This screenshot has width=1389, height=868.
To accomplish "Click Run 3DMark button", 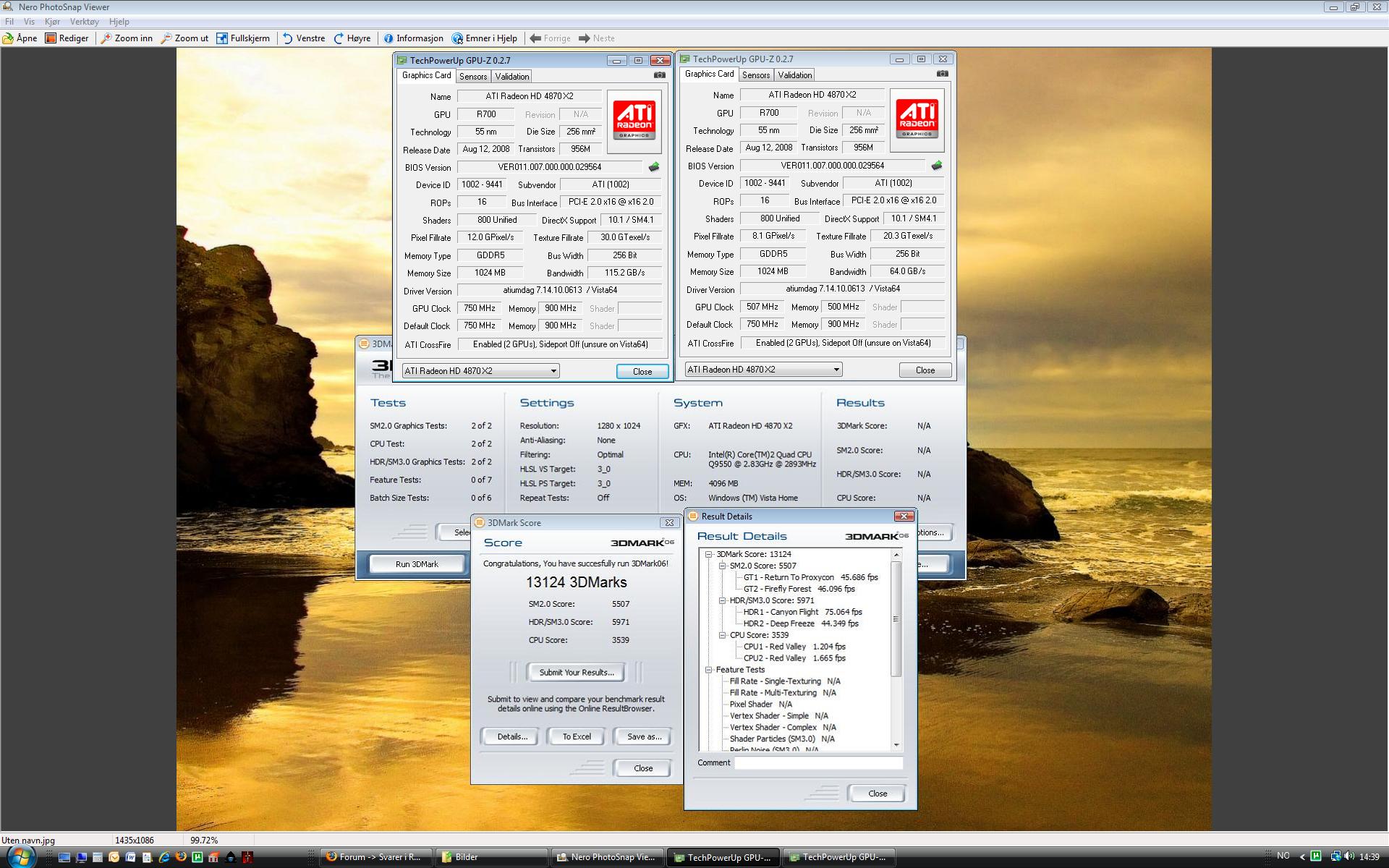I will click(x=417, y=564).
